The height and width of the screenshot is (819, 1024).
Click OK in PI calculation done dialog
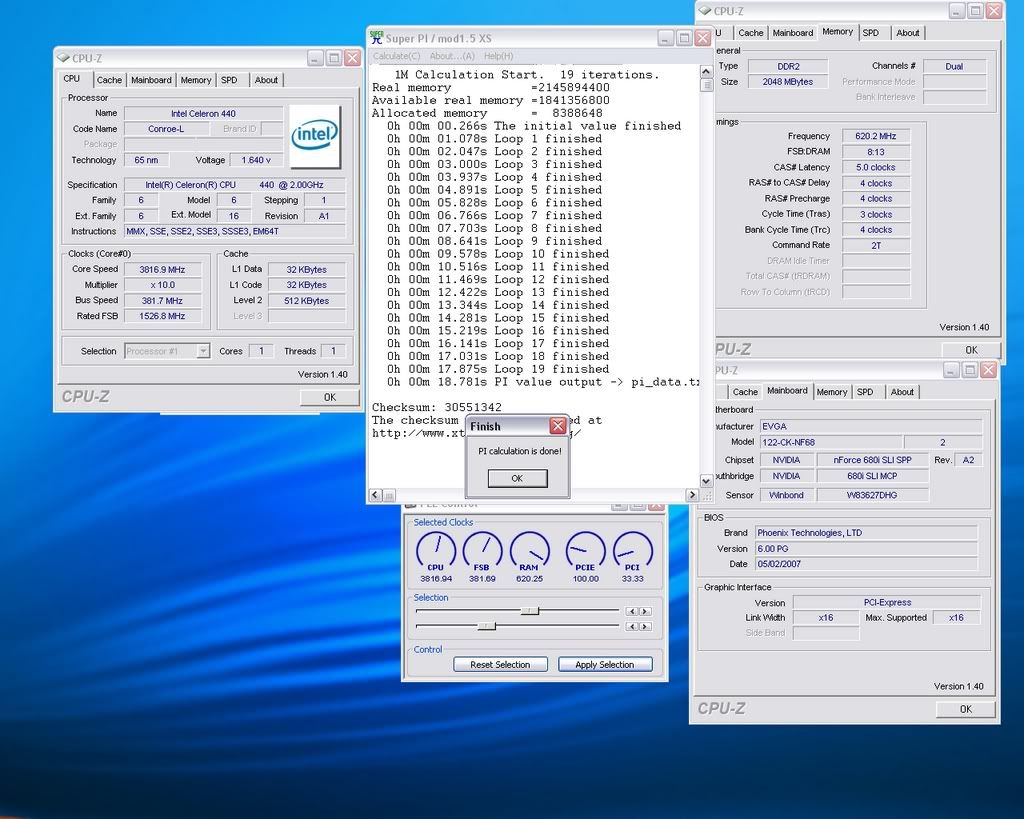(x=517, y=479)
